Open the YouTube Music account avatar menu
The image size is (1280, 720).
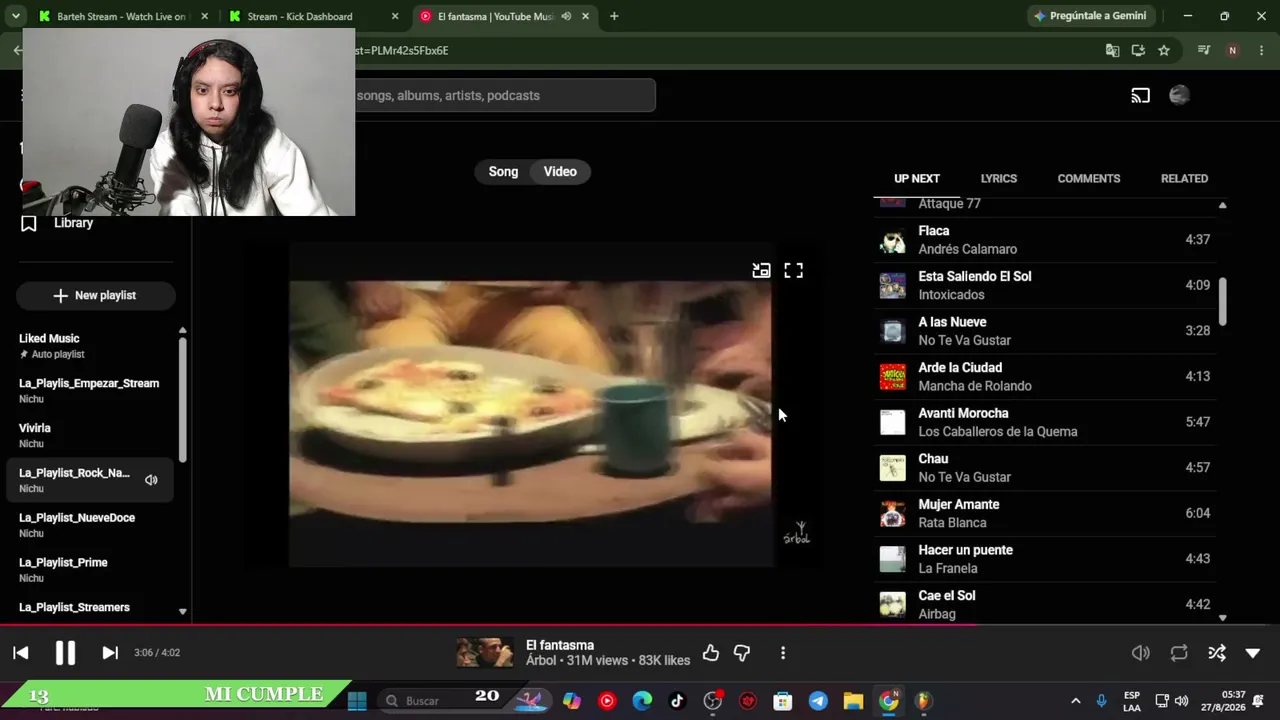(1179, 96)
